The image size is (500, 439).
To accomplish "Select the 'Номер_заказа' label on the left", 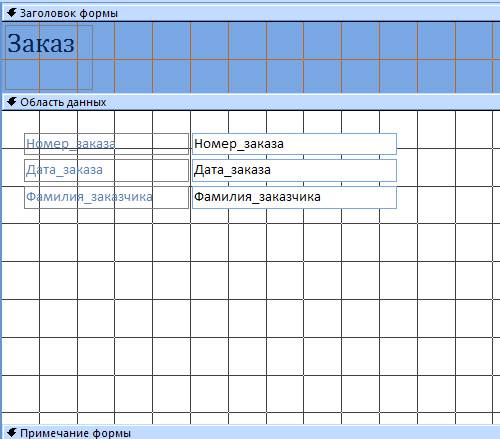I will (106, 144).
